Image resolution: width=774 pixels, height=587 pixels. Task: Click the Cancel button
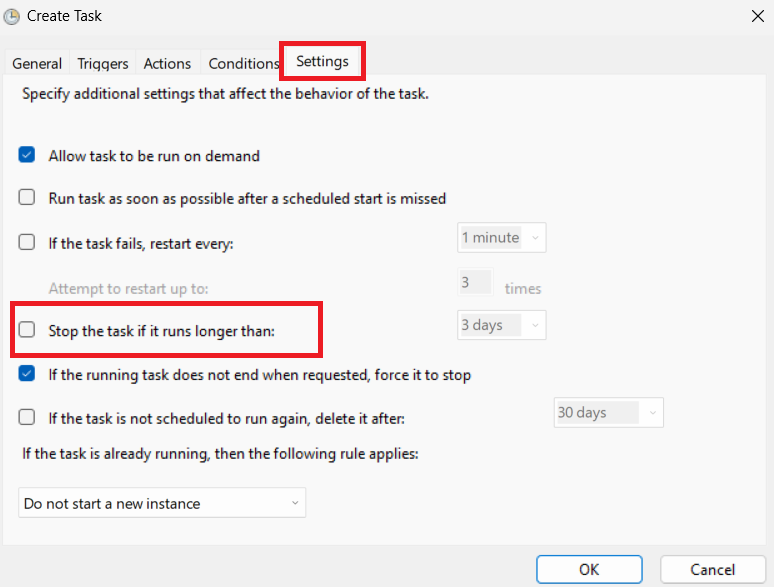[x=712, y=569]
